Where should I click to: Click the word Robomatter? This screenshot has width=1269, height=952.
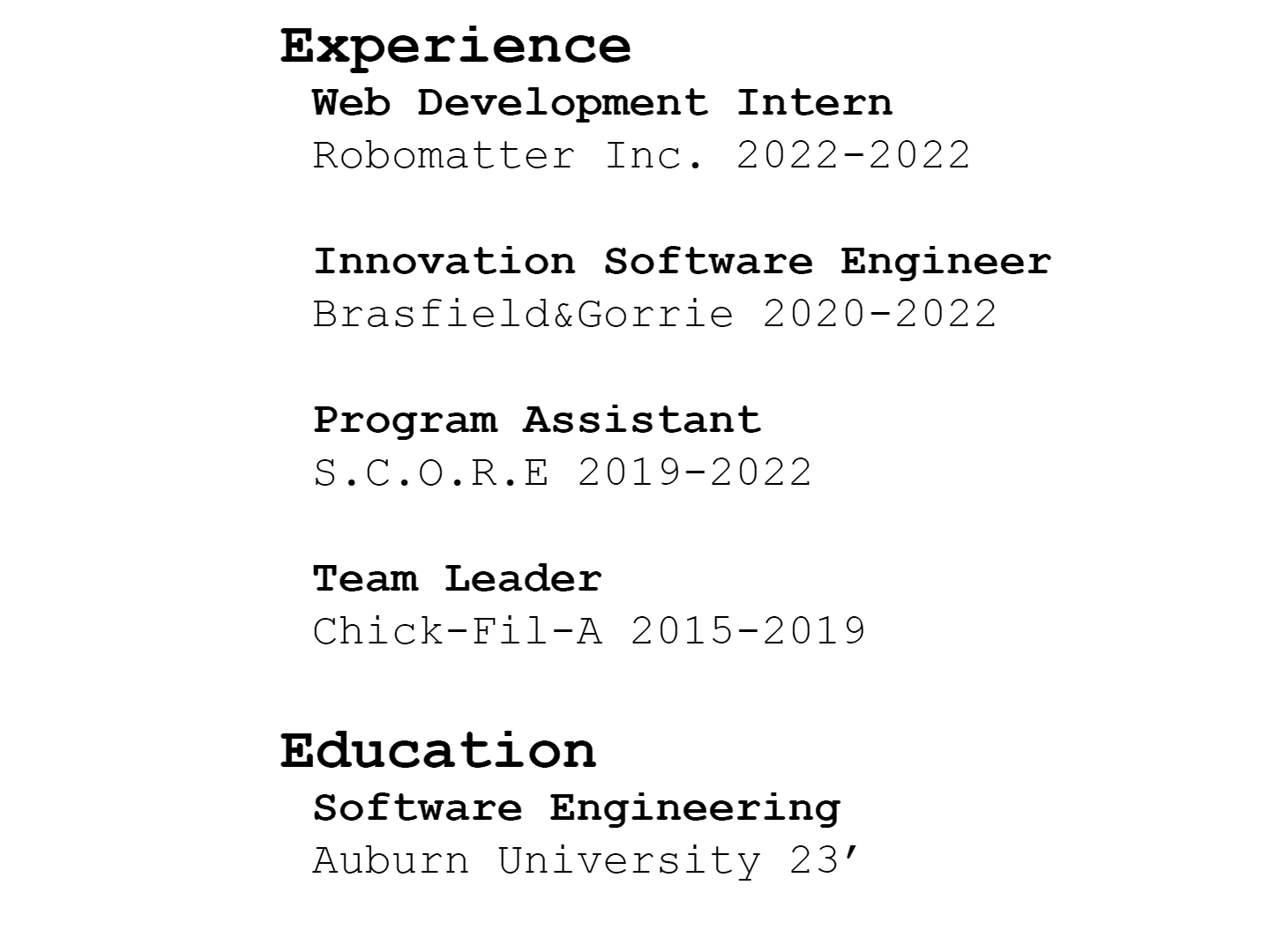tap(444, 156)
